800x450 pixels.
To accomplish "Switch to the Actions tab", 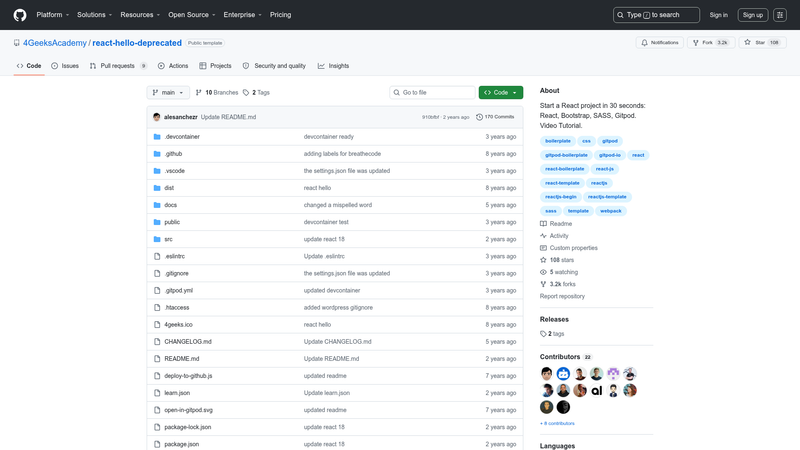I will [173, 66].
